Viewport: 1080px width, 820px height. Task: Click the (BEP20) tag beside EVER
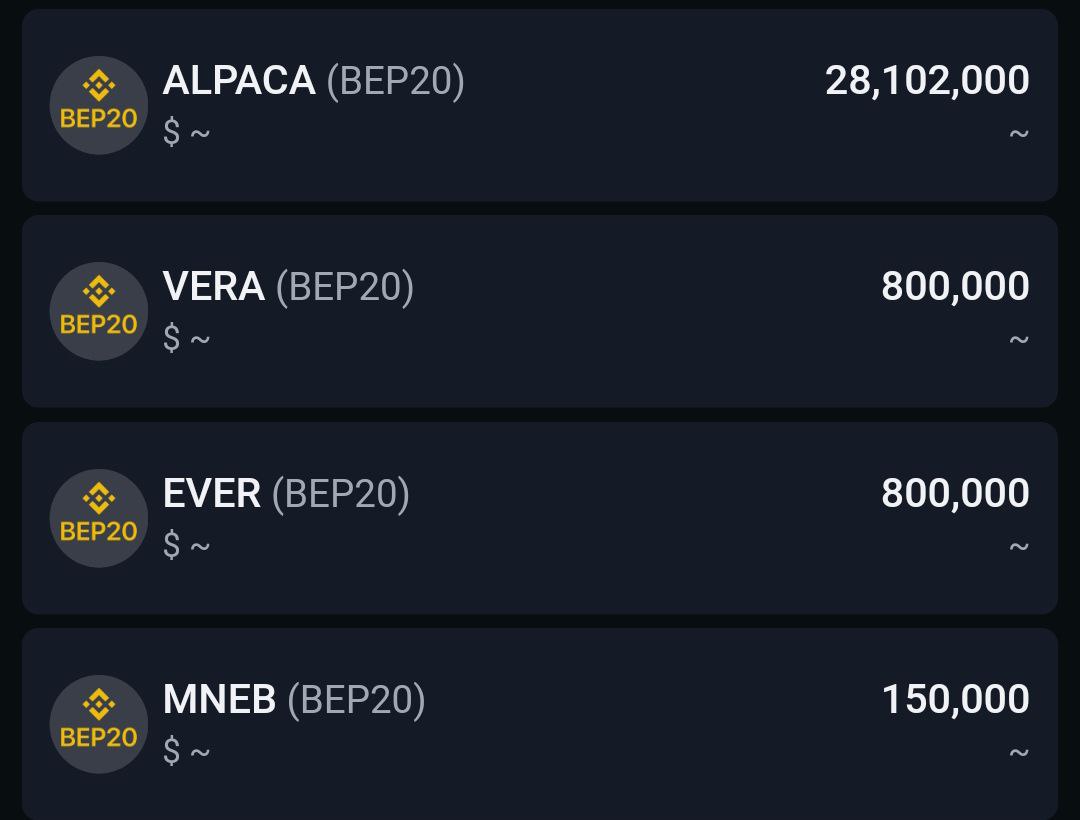pyautogui.click(x=341, y=494)
